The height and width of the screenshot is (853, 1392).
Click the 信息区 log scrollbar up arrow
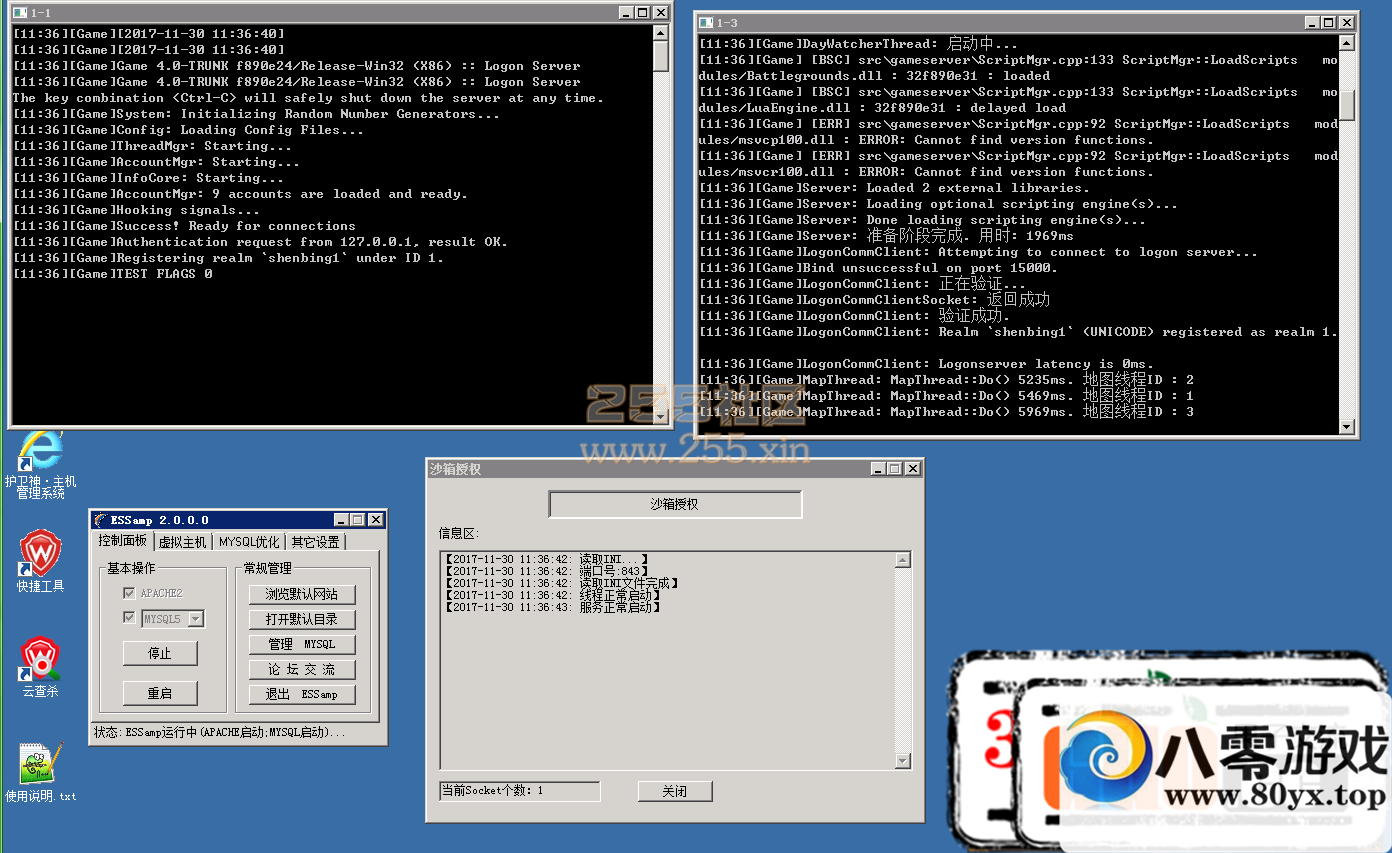pos(903,560)
